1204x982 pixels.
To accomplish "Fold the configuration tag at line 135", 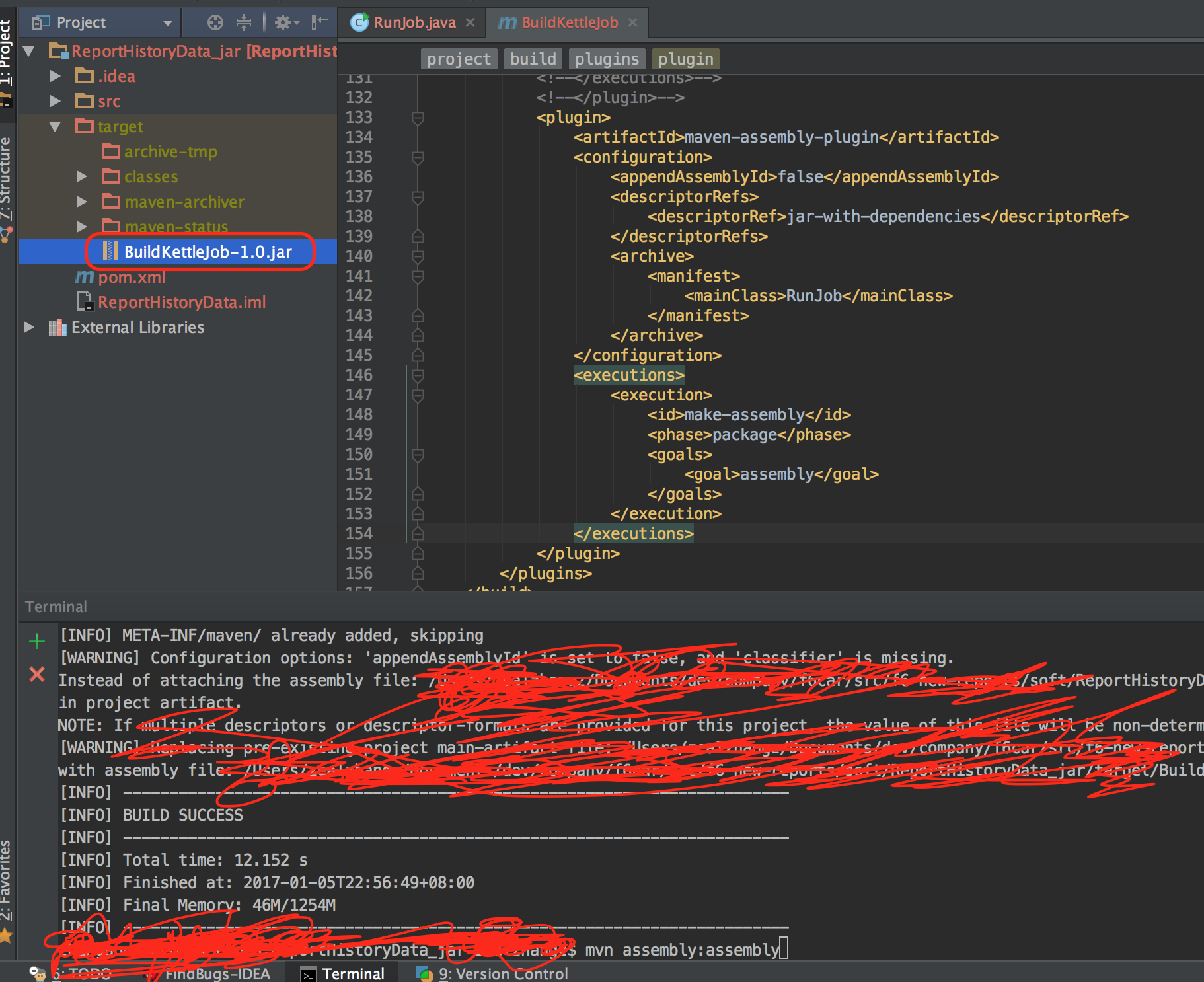I will click(418, 157).
